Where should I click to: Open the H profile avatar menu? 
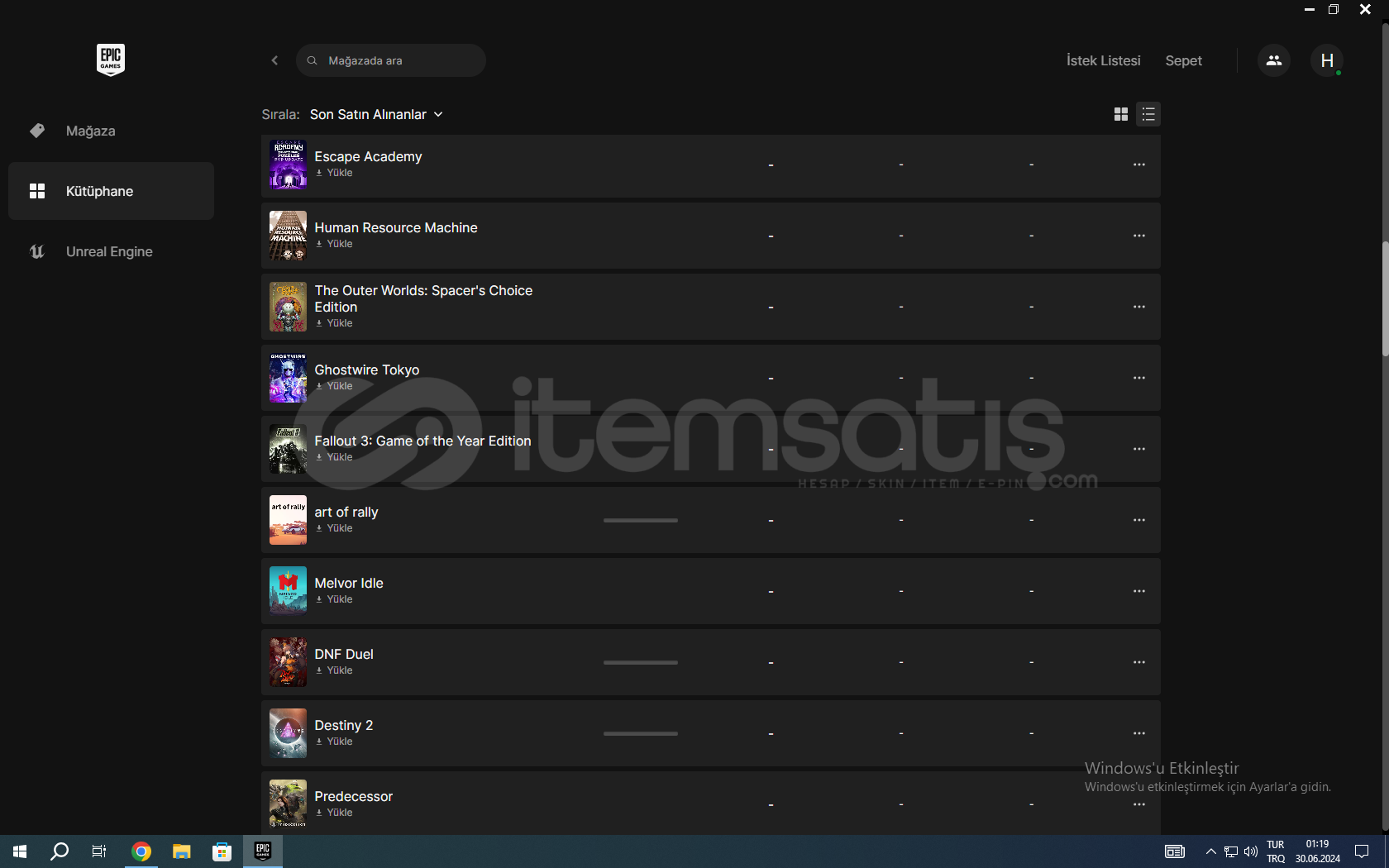(1326, 60)
